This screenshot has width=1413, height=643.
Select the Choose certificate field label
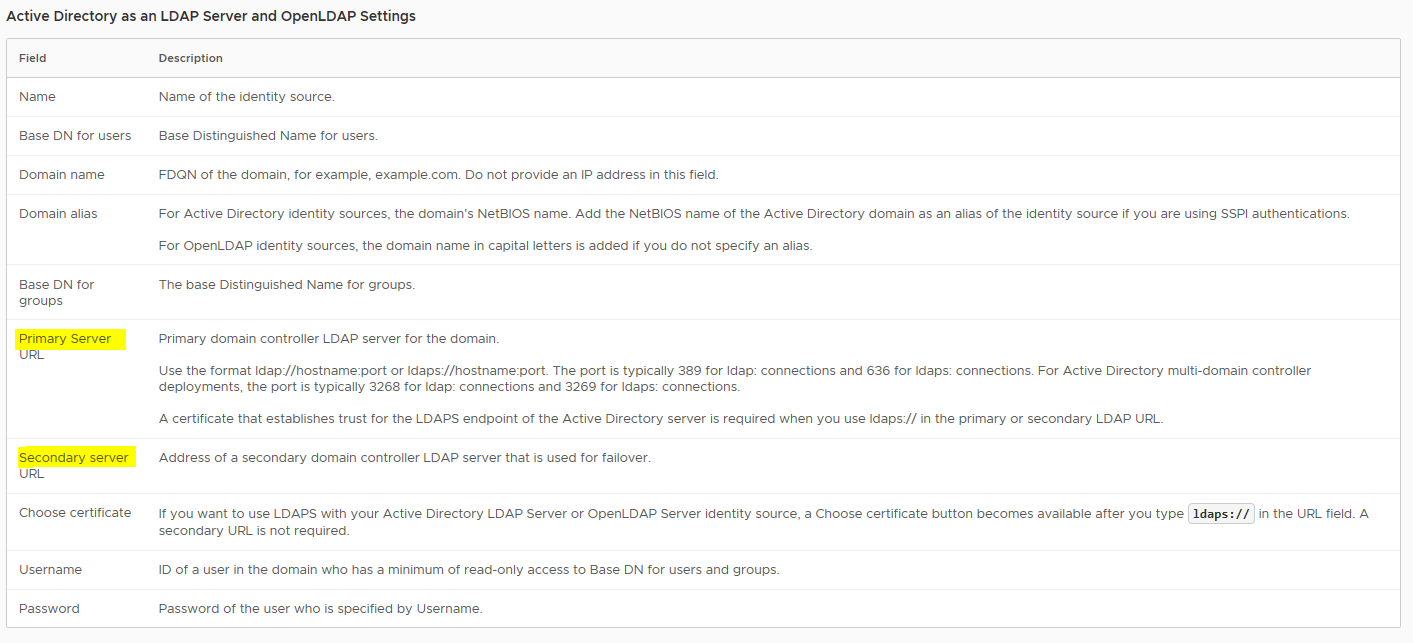tap(75, 513)
